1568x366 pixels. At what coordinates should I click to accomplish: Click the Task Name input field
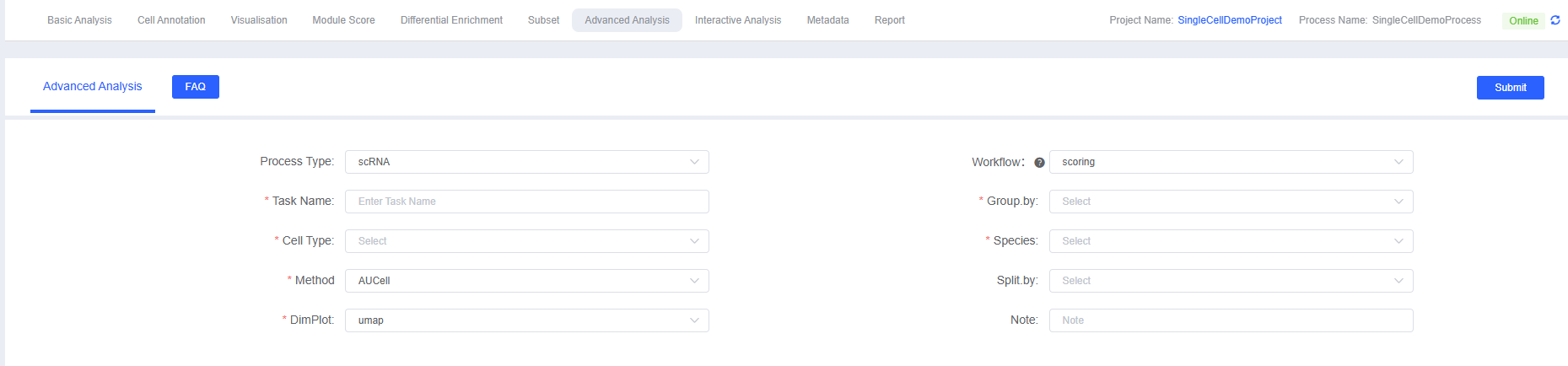pos(526,202)
